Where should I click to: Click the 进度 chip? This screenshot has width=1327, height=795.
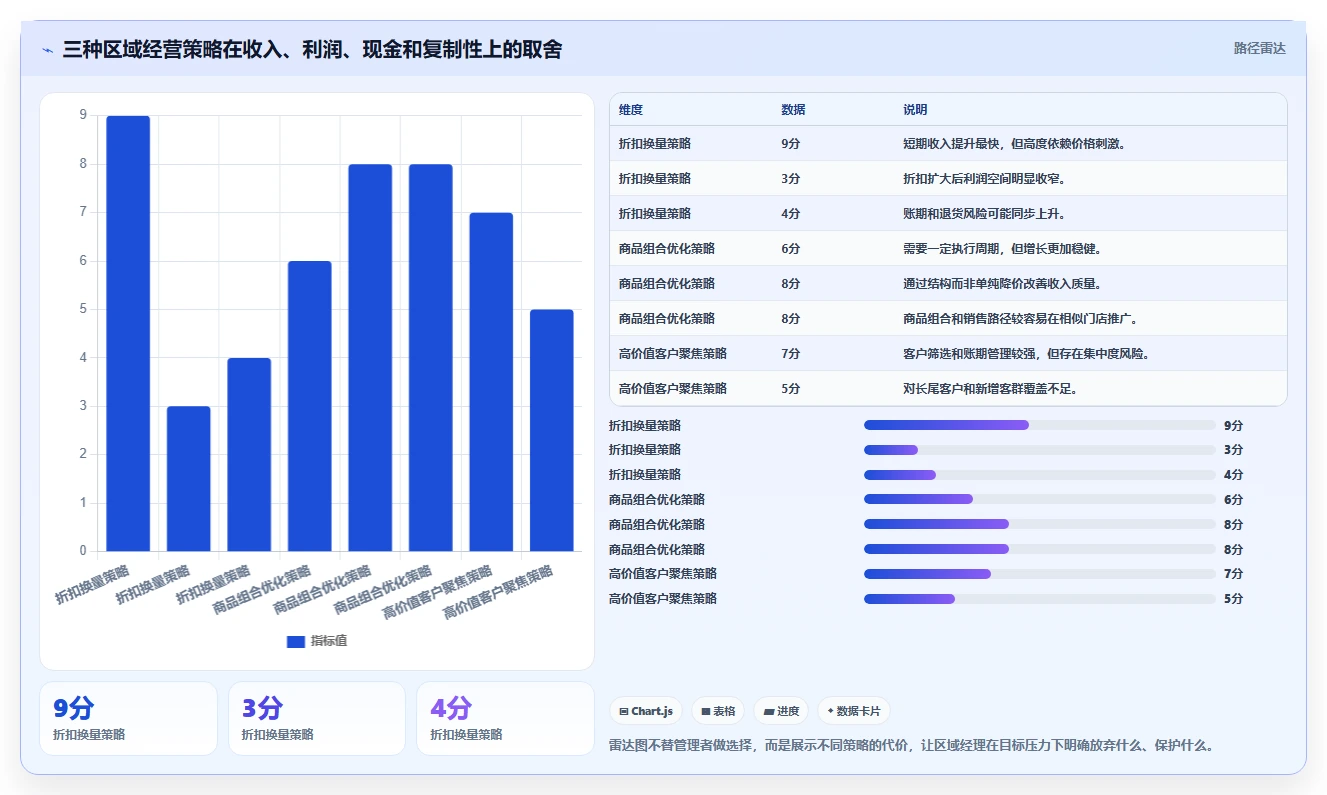[x=781, y=711]
